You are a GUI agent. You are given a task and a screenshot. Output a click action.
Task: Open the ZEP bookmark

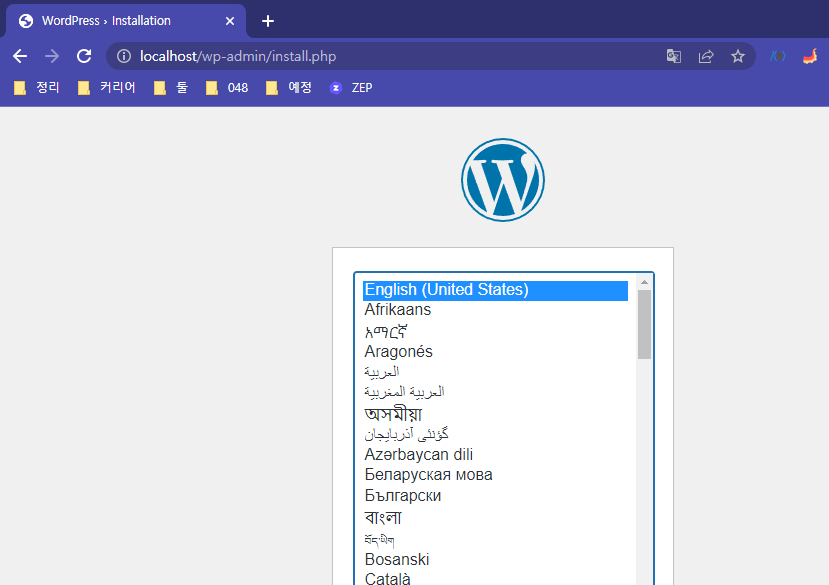tap(351, 88)
